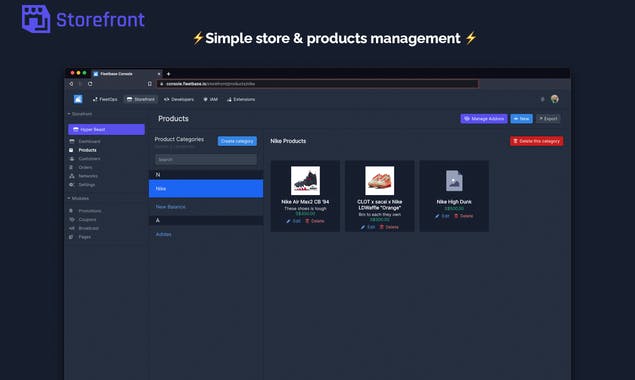
Task: Click the Nike High Dunk title text
Action: point(454,202)
